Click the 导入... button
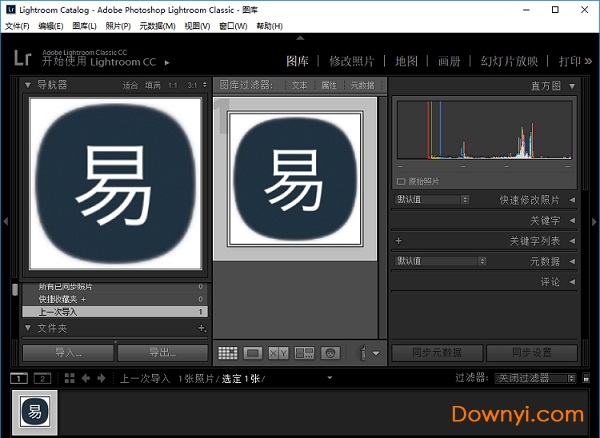Image resolution: width=600 pixels, height=438 pixels. (x=68, y=352)
